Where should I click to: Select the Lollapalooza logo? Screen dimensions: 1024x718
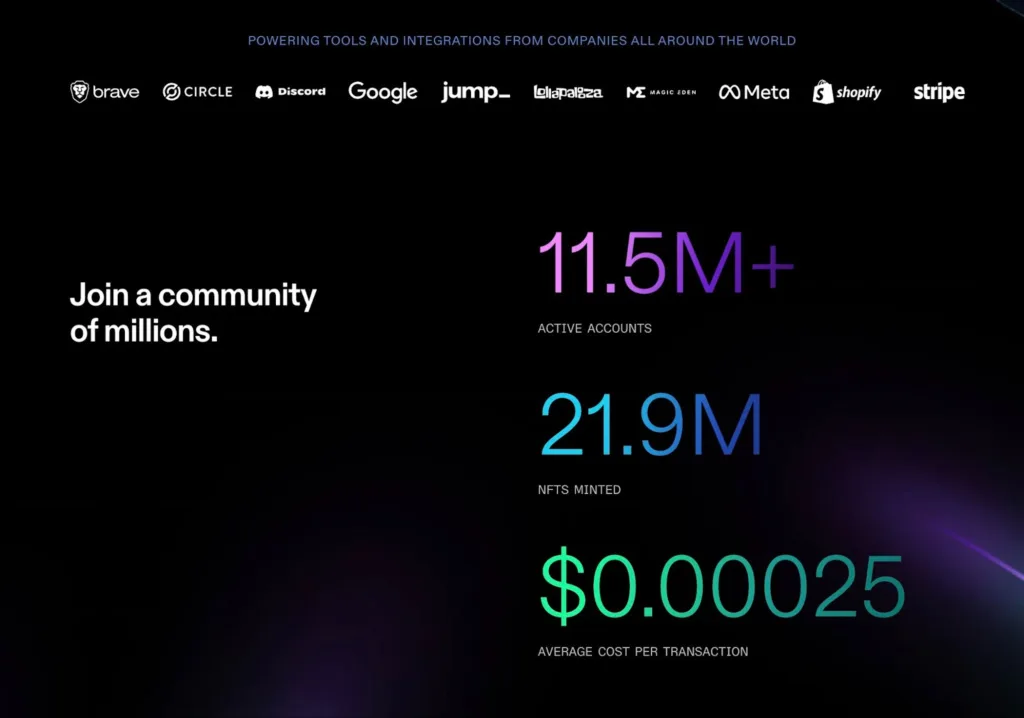coord(568,92)
